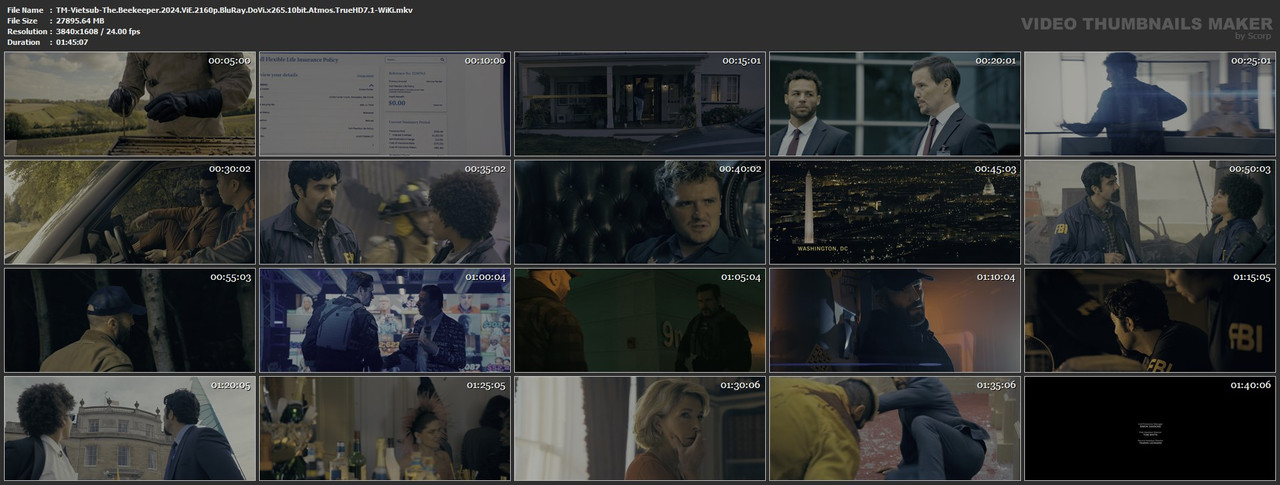Select the thumbnail at 00:40:02
1280x485 pixels.
(x=639, y=212)
